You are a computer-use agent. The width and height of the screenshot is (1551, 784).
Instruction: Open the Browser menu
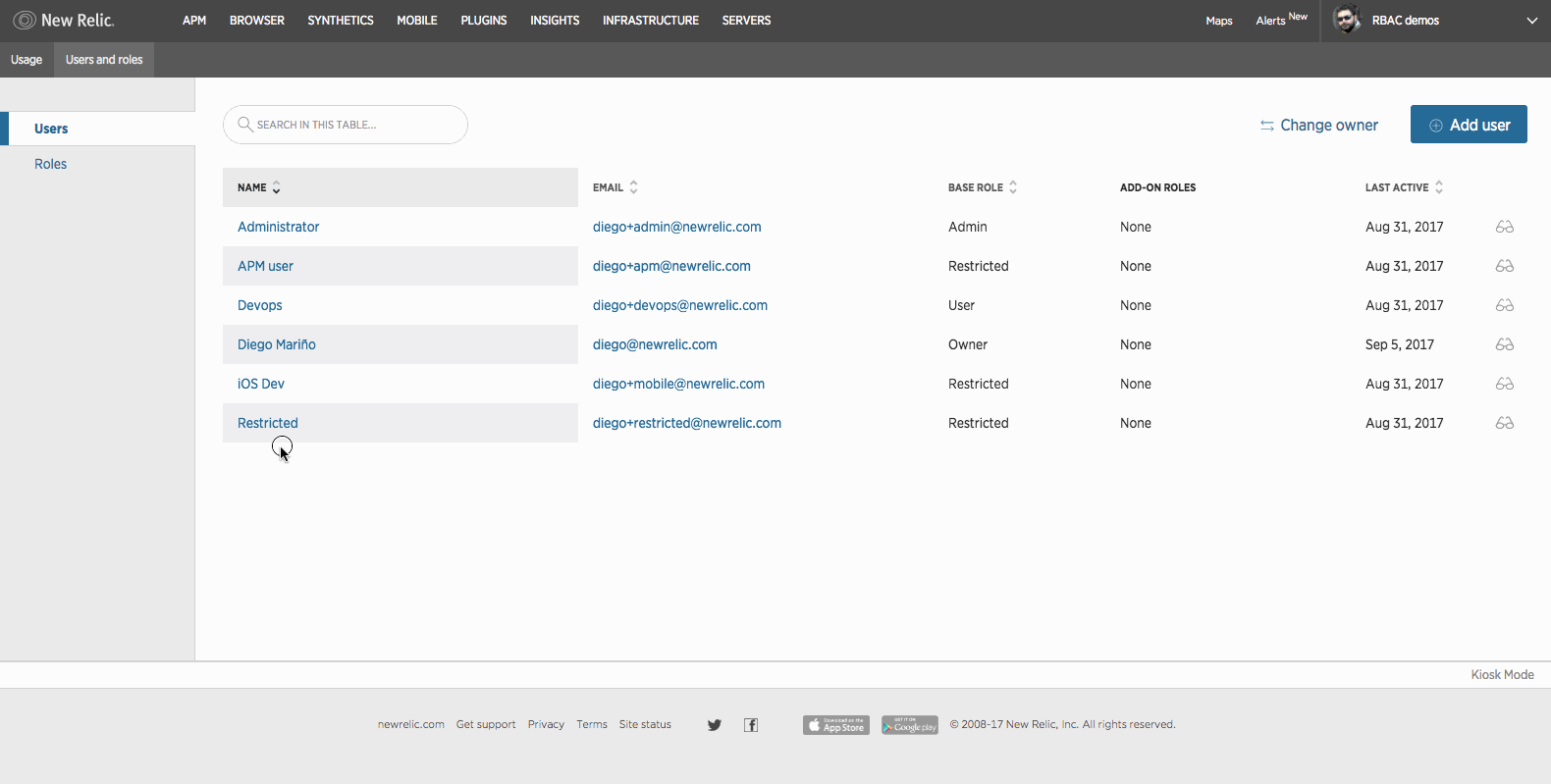tap(257, 20)
